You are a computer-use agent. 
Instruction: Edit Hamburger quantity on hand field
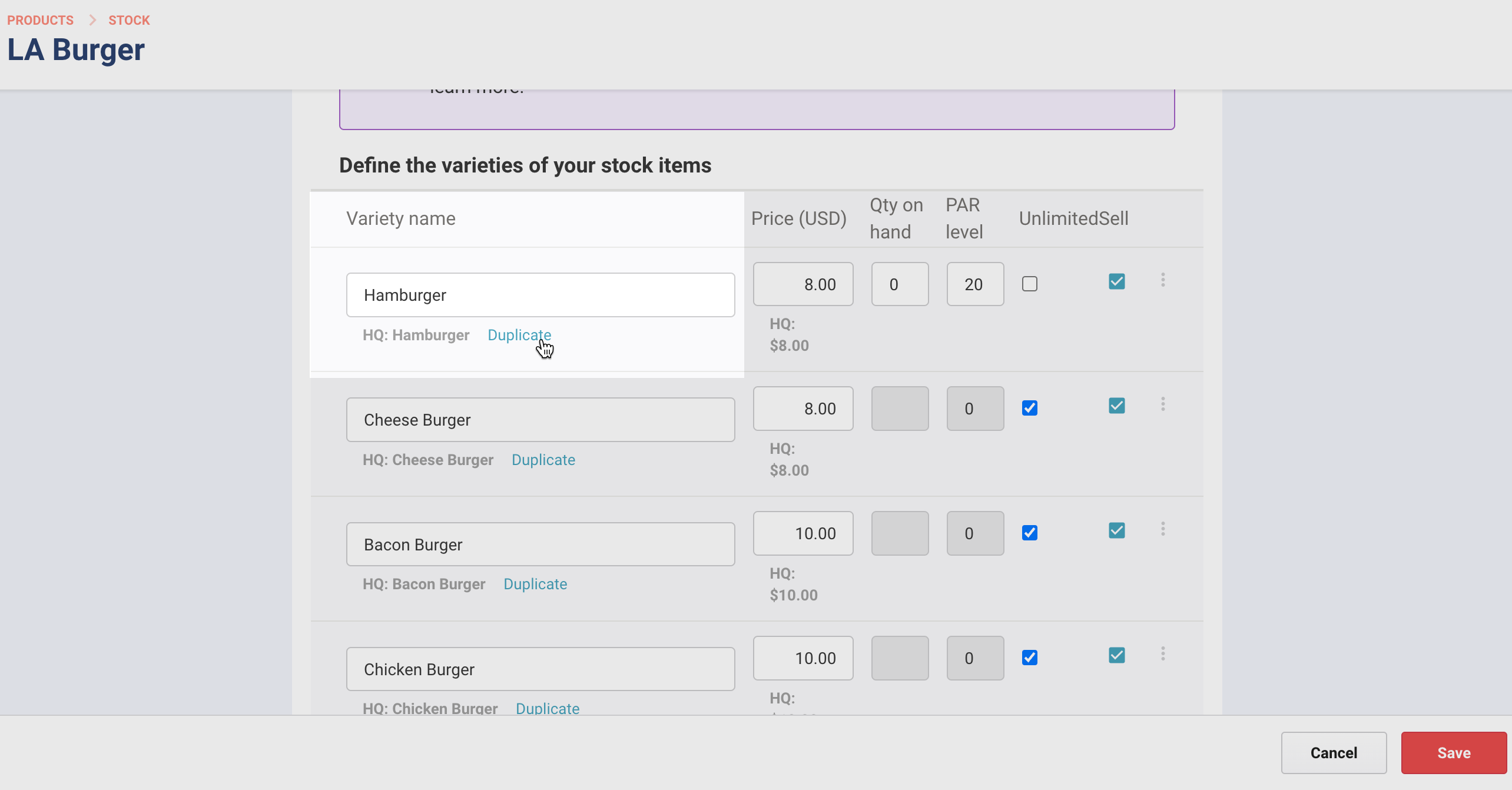click(x=900, y=284)
